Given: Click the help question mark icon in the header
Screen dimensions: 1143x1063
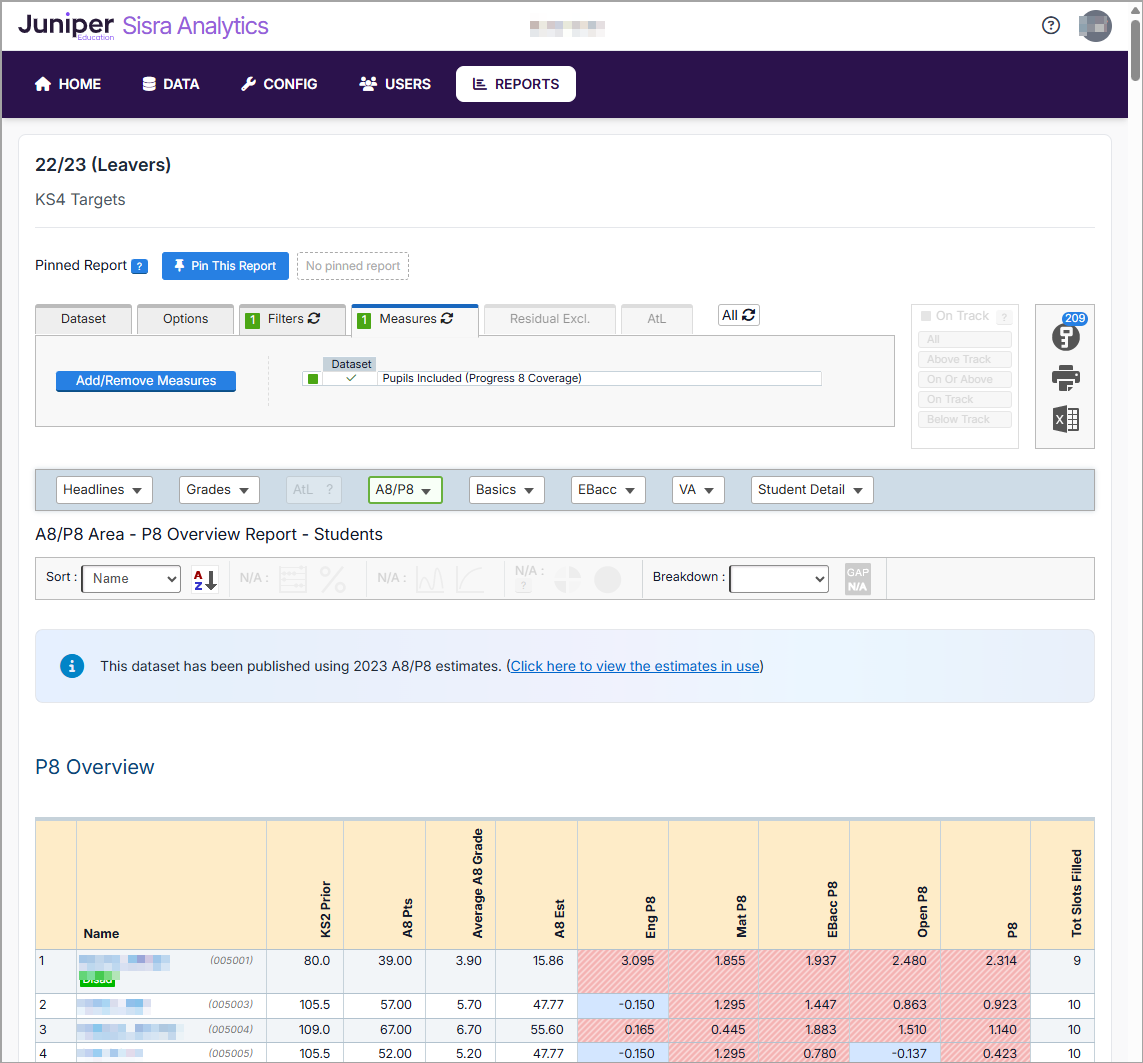Looking at the screenshot, I should coord(1050,26).
